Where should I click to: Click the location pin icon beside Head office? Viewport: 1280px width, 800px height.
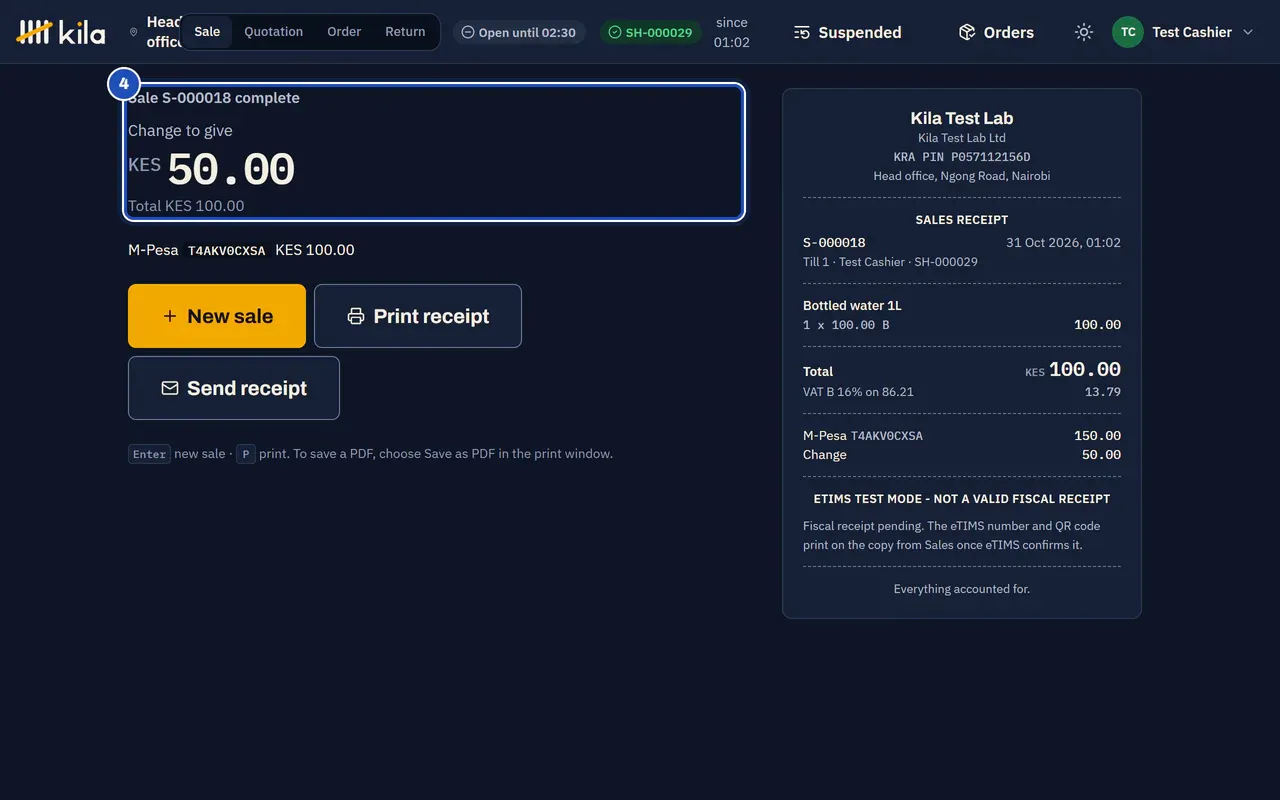click(x=134, y=32)
